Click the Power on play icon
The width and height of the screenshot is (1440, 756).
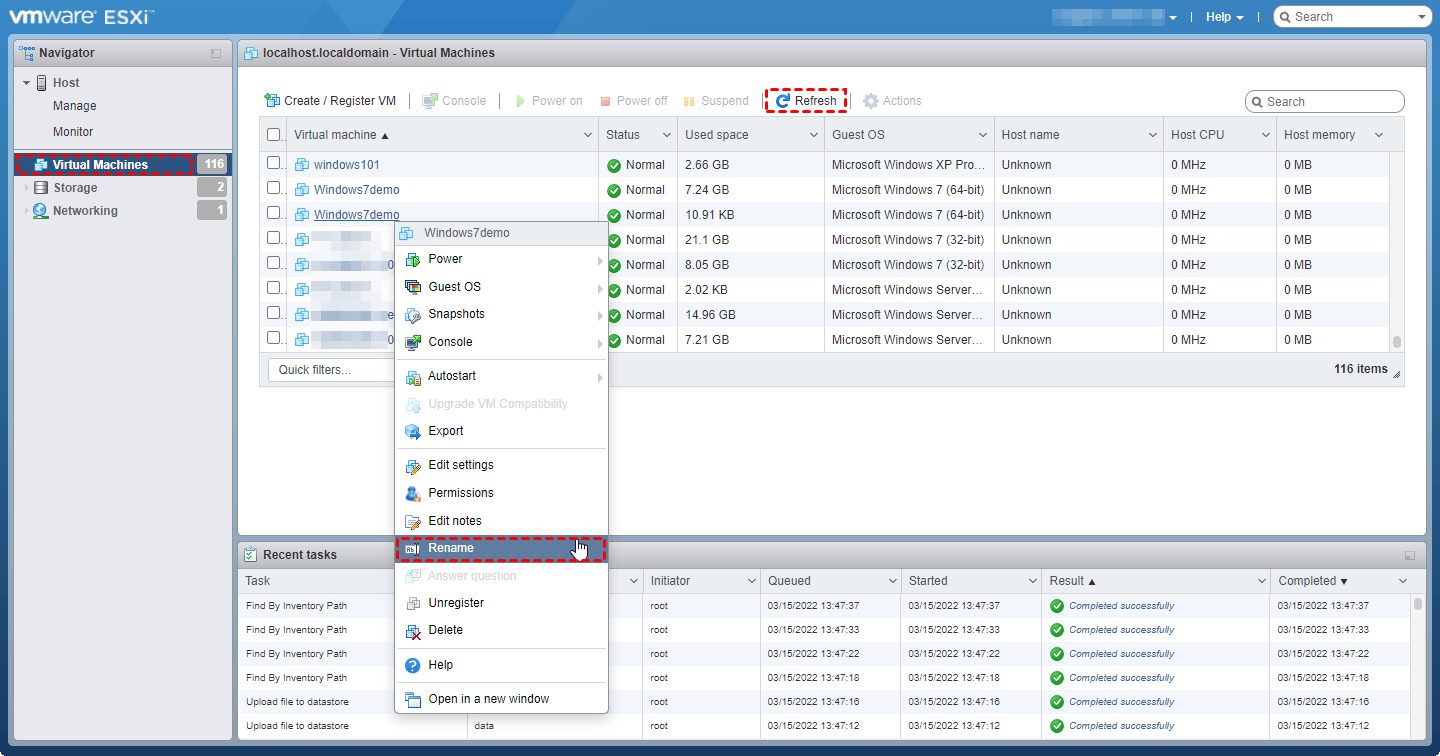pos(520,101)
